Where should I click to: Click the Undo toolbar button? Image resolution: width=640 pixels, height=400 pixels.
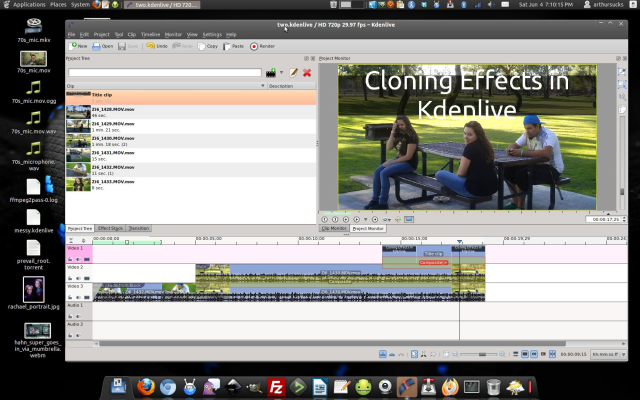coord(157,46)
